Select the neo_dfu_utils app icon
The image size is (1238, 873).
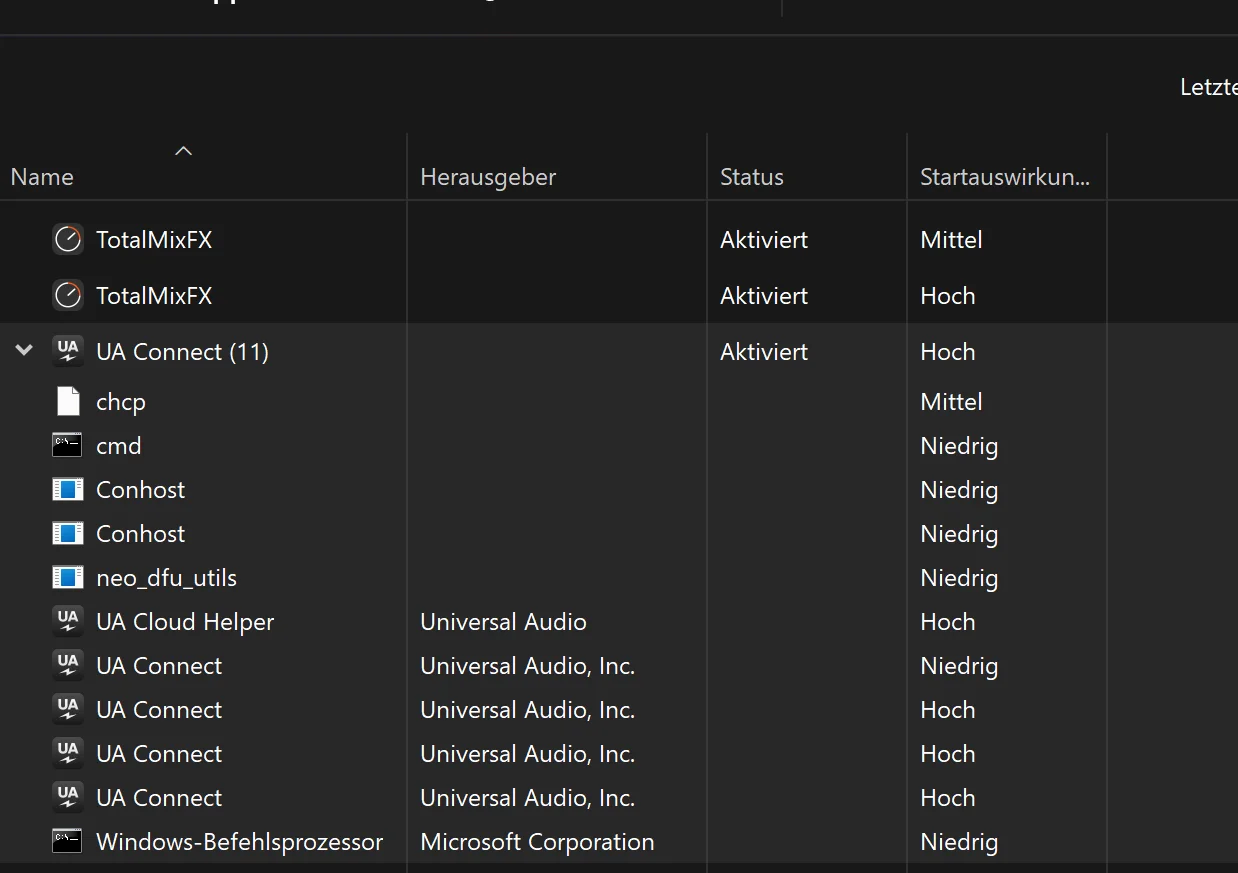click(x=67, y=578)
